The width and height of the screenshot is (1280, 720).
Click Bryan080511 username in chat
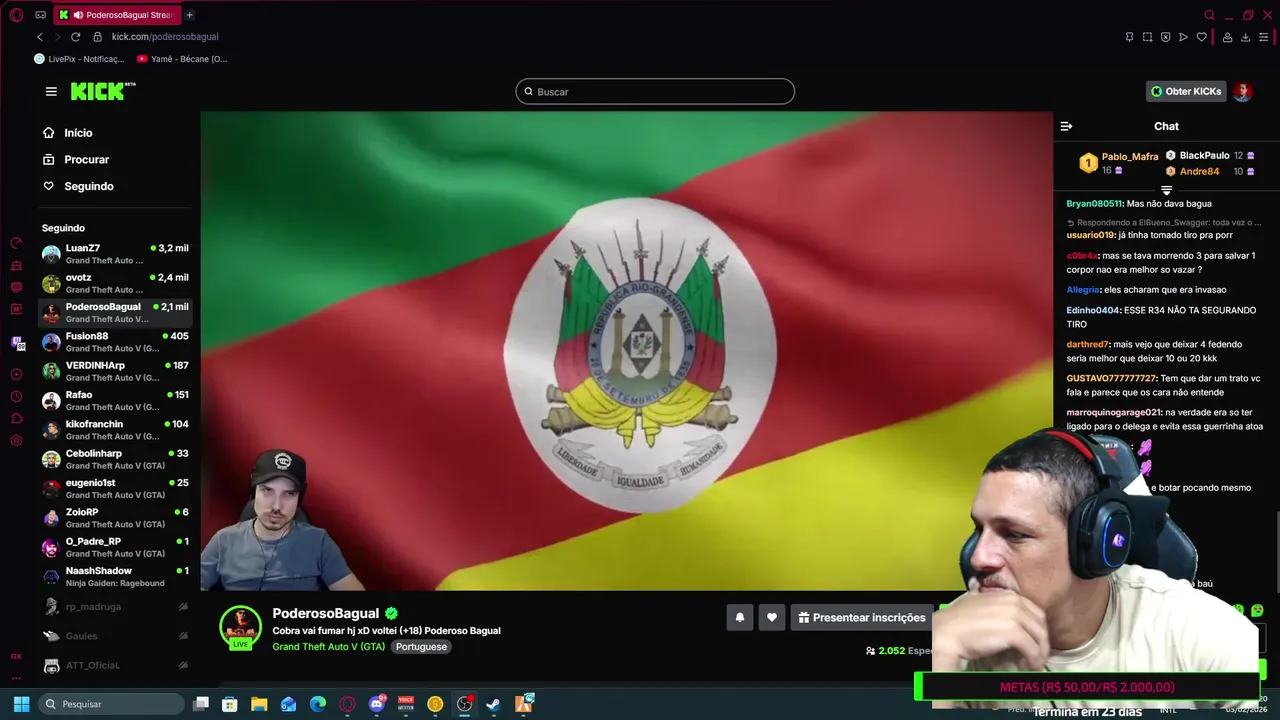1094,204
